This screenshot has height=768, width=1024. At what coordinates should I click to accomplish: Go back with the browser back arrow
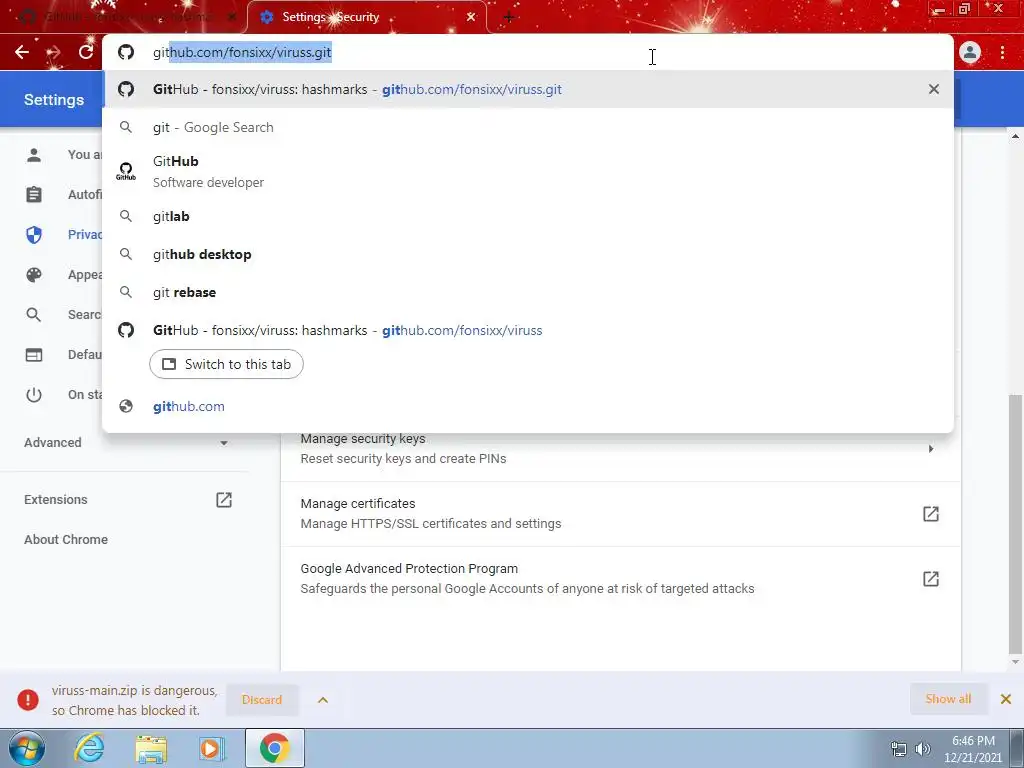(22, 52)
